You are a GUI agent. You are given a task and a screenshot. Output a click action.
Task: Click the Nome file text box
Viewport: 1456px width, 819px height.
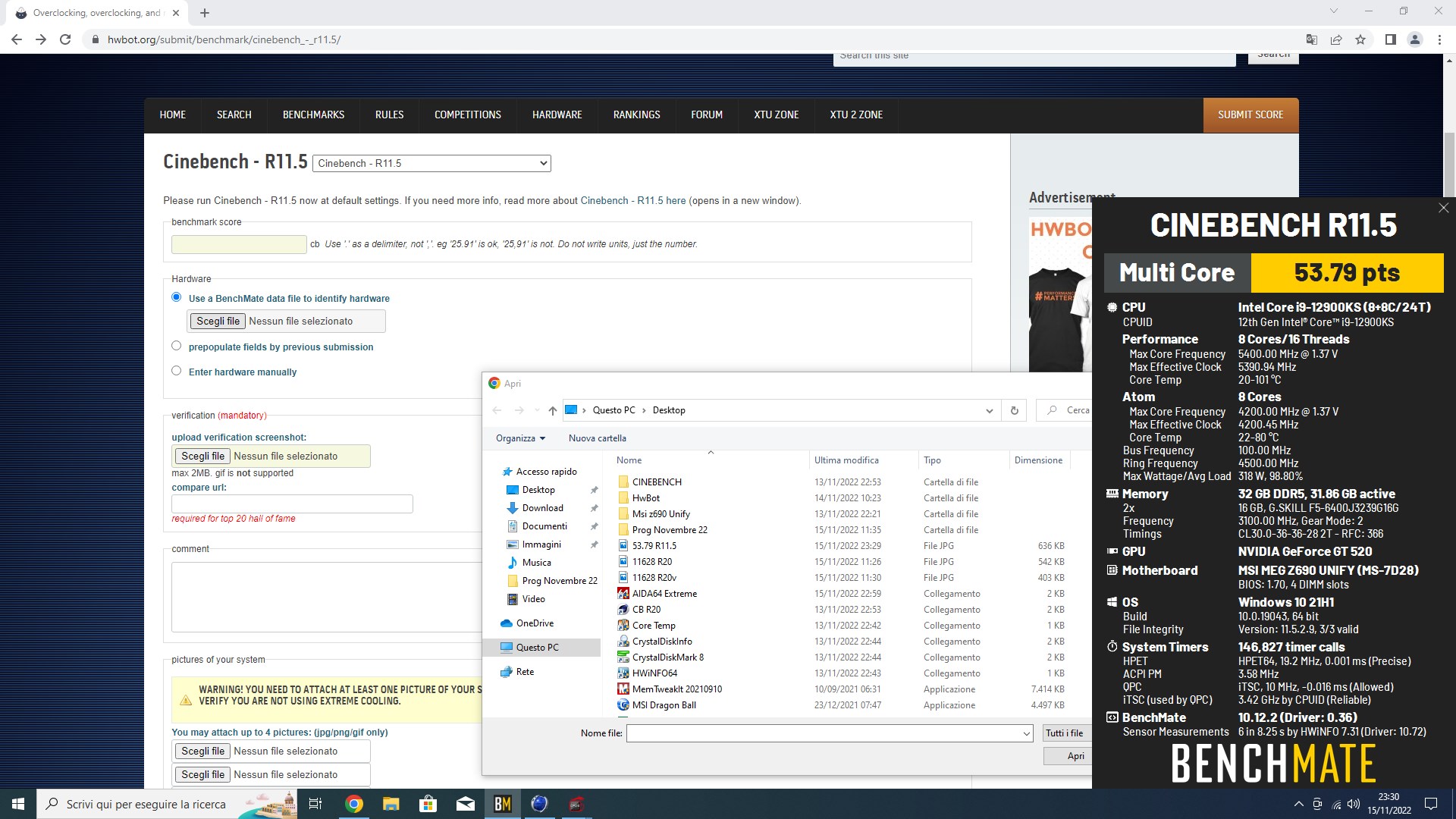point(824,733)
